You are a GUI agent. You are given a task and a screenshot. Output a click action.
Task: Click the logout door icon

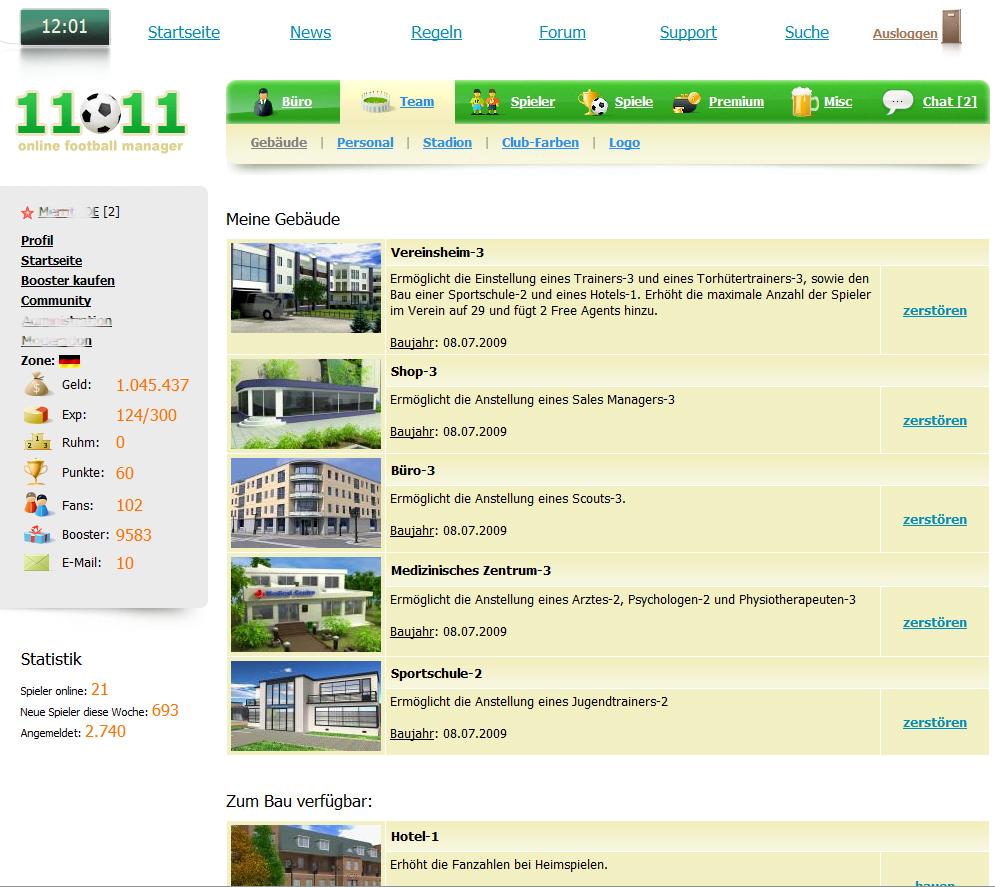click(x=951, y=27)
